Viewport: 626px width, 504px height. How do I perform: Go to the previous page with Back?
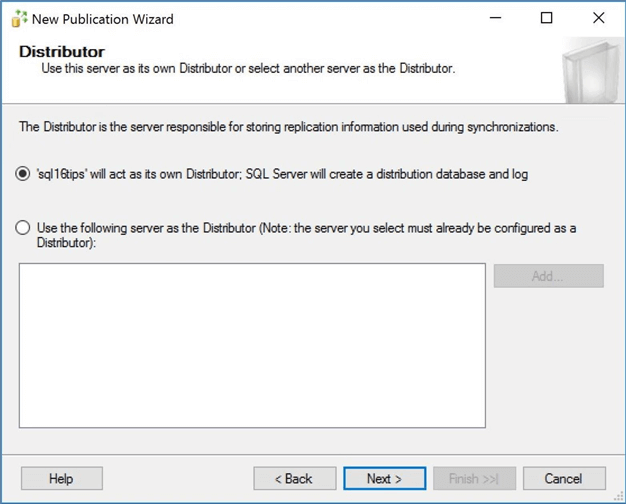click(294, 478)
